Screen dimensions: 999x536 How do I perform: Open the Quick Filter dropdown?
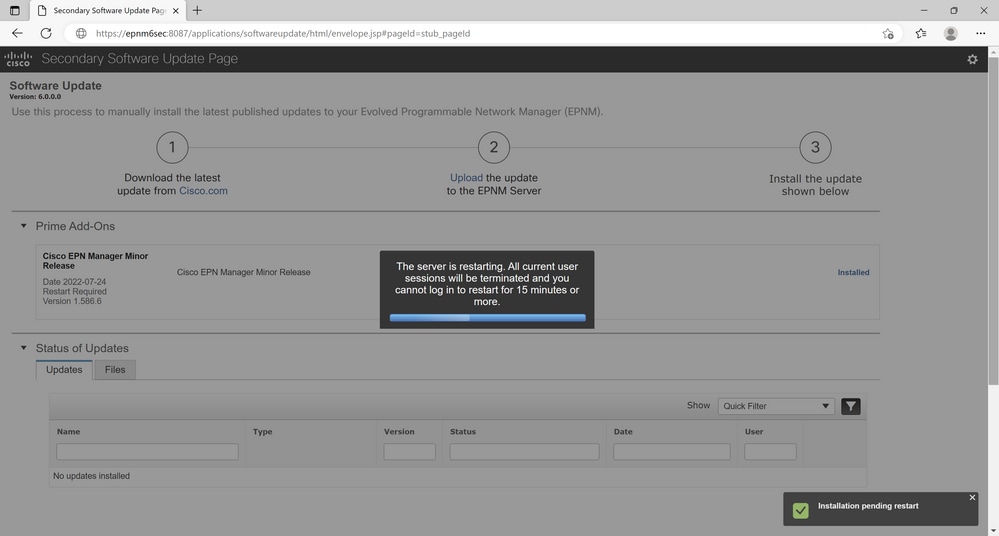click(x=776, y=406)
